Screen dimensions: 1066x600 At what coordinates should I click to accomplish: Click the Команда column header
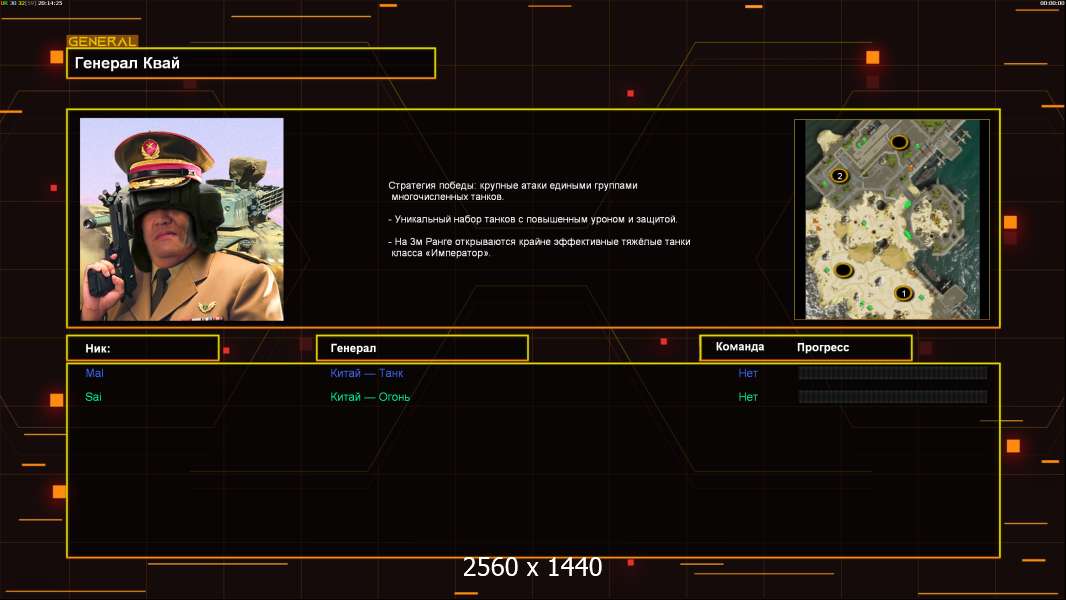740,347
